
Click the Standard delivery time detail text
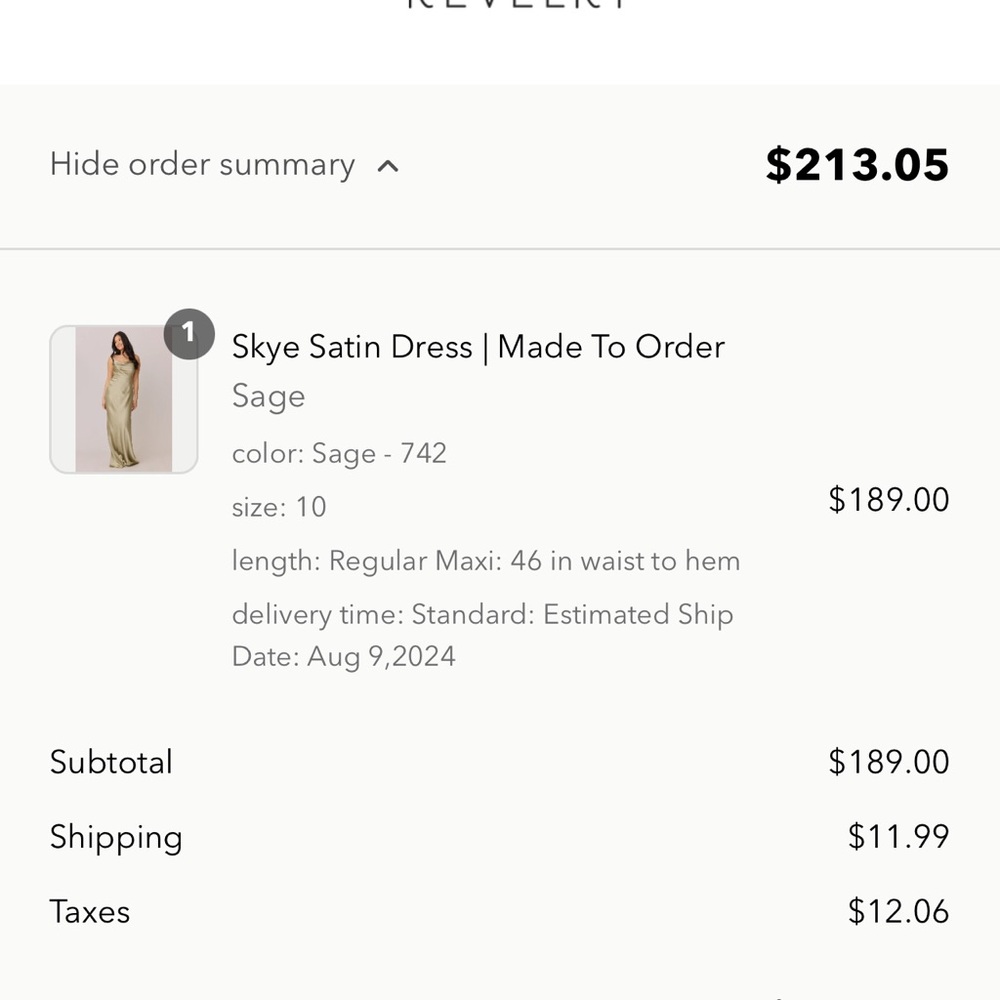(x=482, y=614)
